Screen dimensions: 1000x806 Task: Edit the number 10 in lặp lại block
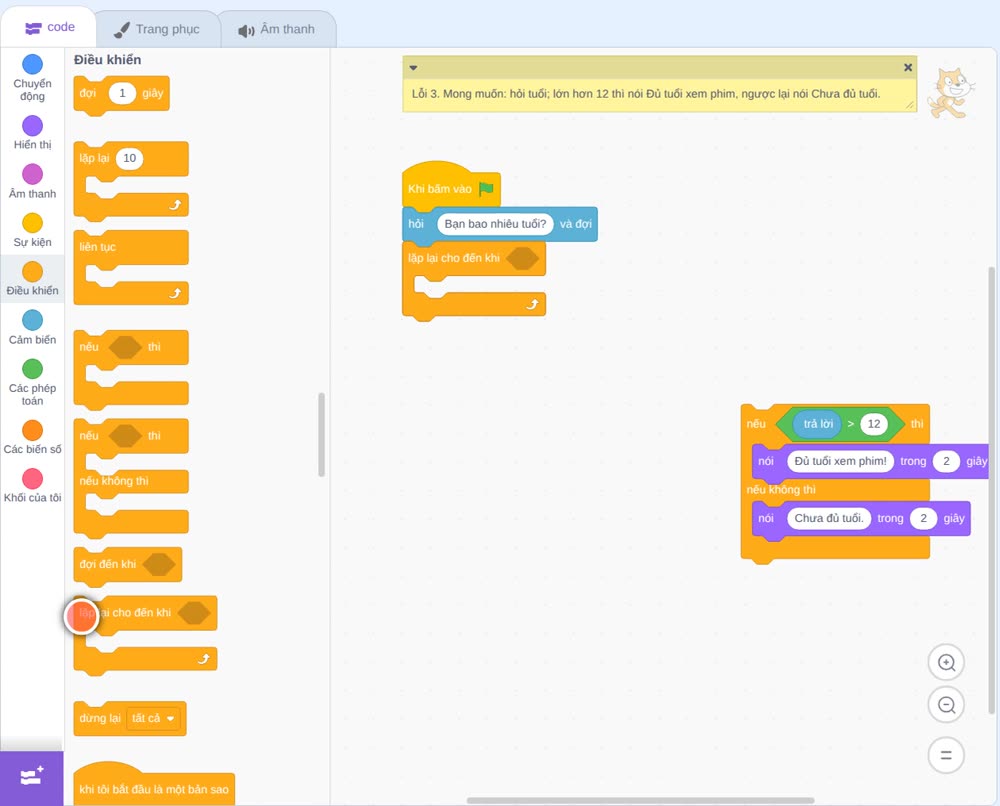[129, 158]
